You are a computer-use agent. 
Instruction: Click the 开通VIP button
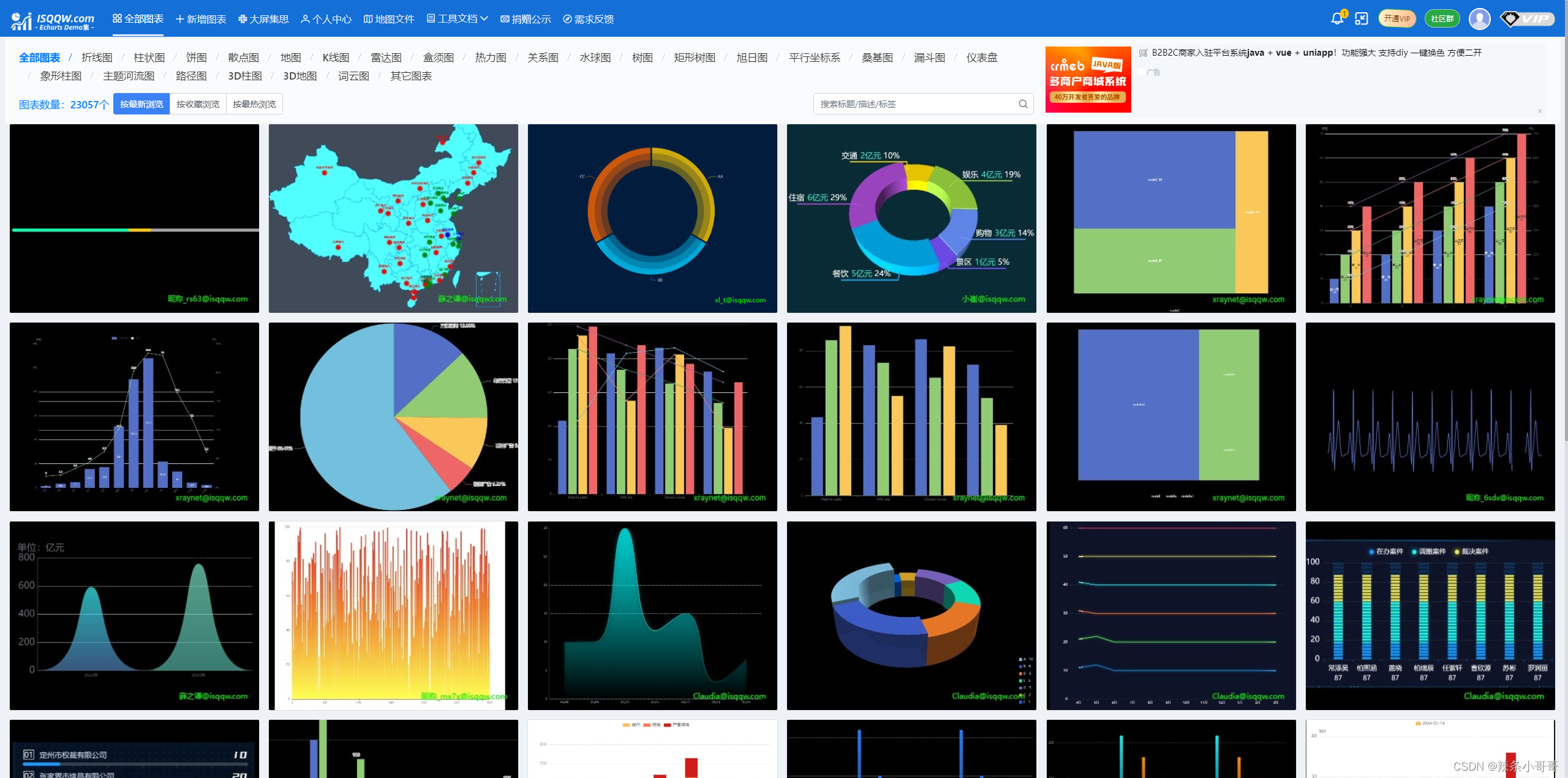1397,19
